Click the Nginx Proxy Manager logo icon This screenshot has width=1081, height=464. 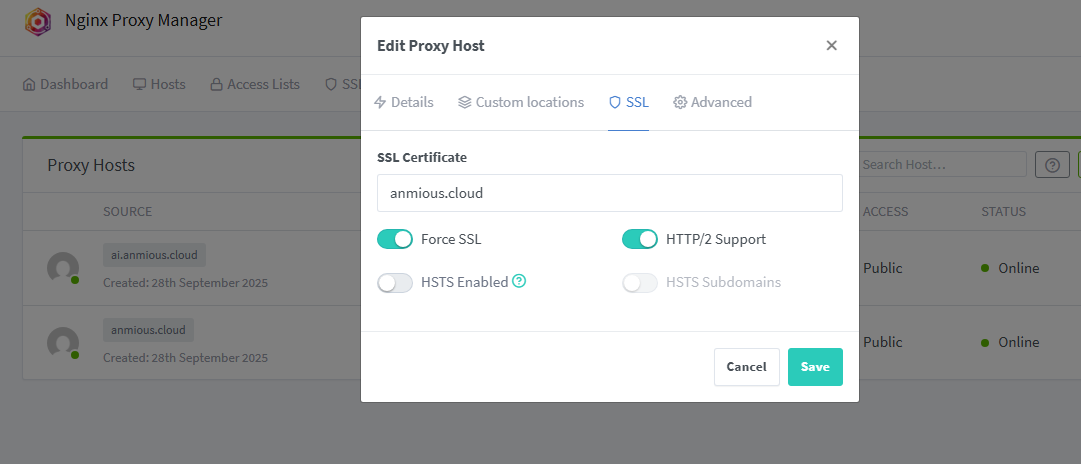38,20
